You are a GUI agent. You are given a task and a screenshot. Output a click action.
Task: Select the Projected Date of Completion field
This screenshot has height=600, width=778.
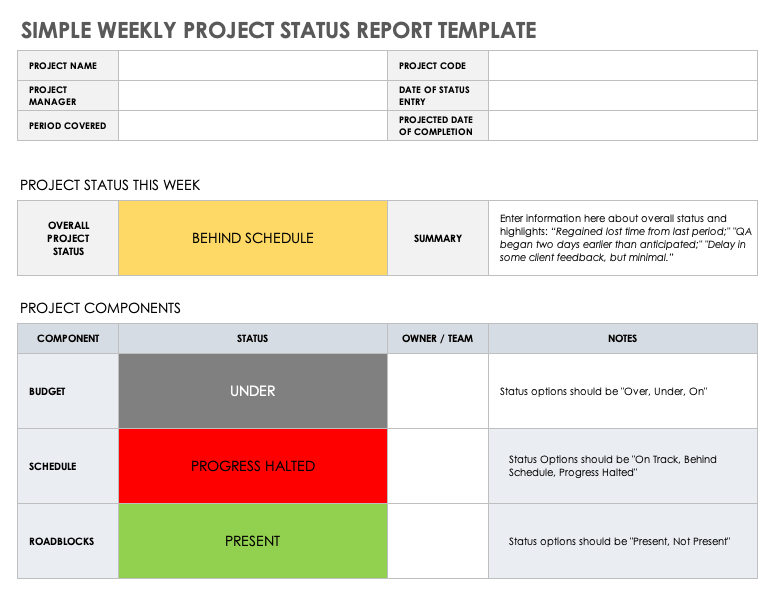(x=622, y=126)
